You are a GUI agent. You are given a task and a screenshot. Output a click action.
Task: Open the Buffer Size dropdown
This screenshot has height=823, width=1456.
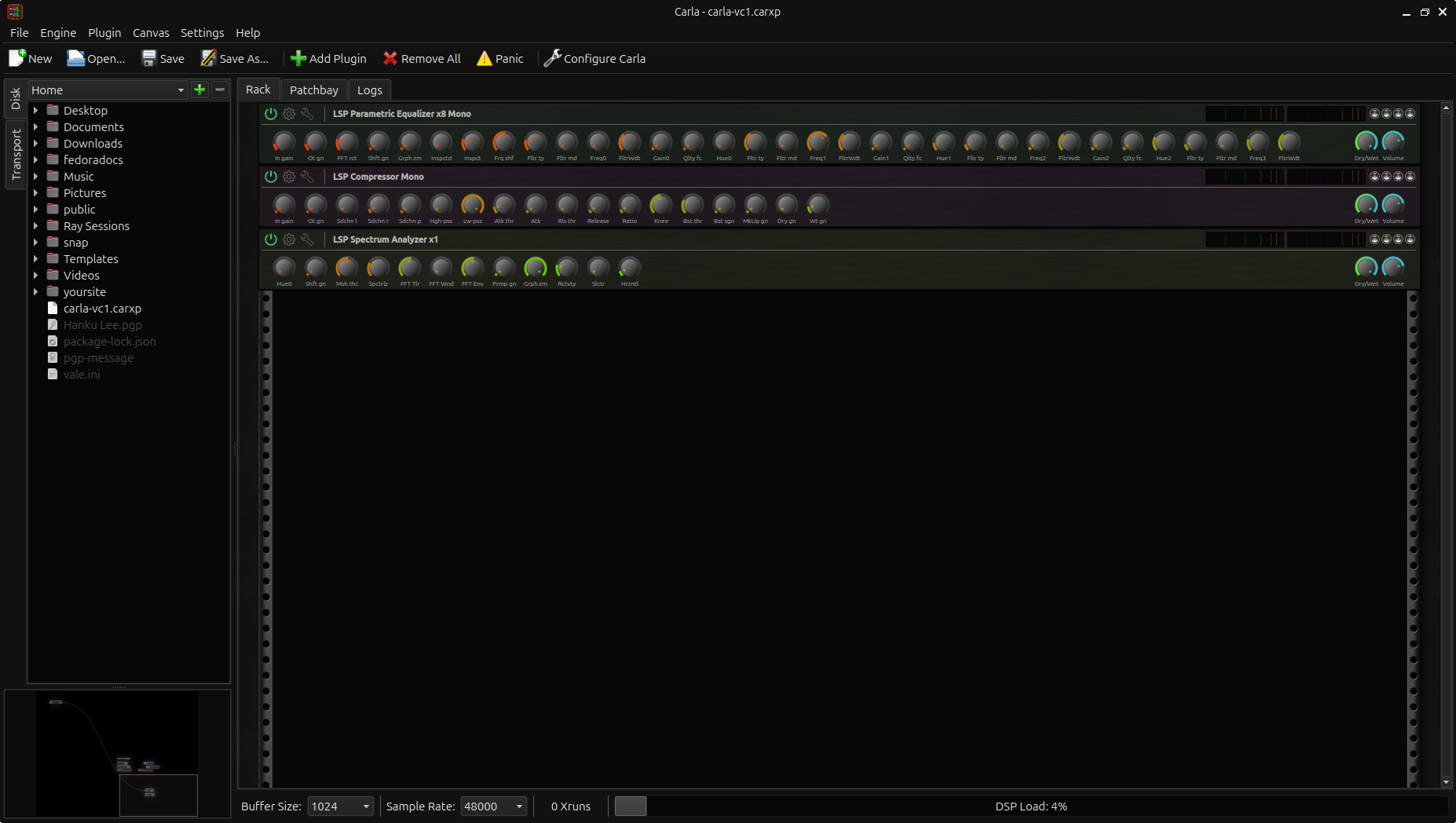[340, 807]
